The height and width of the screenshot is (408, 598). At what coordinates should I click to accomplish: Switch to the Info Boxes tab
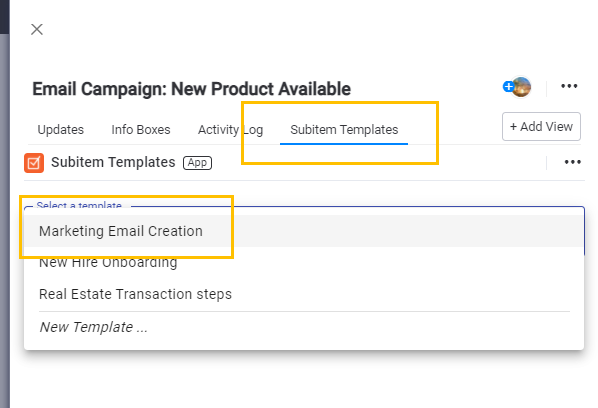coord(141,130)
